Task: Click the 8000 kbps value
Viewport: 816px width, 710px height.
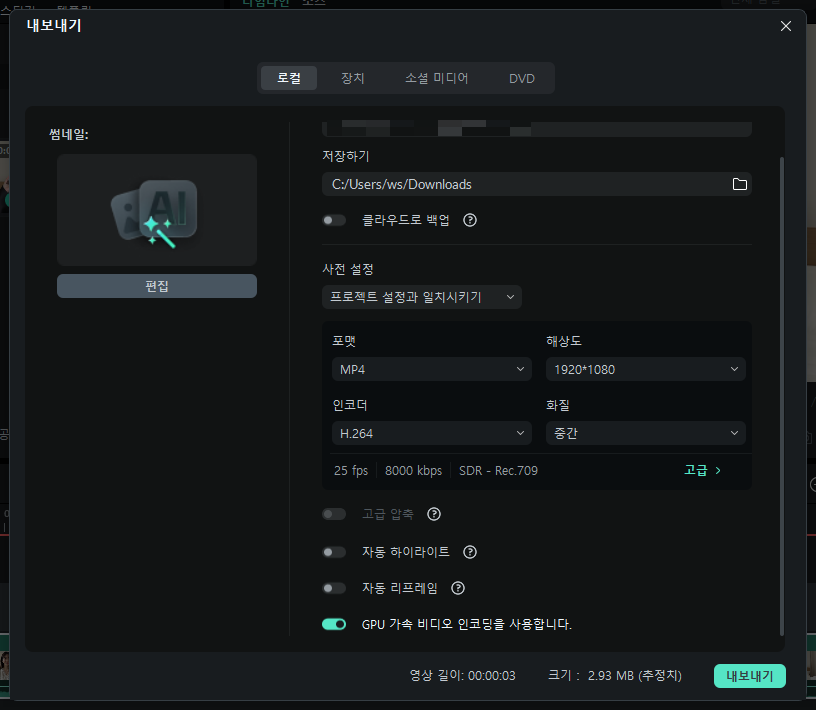Action: click(x=413, y=471)
